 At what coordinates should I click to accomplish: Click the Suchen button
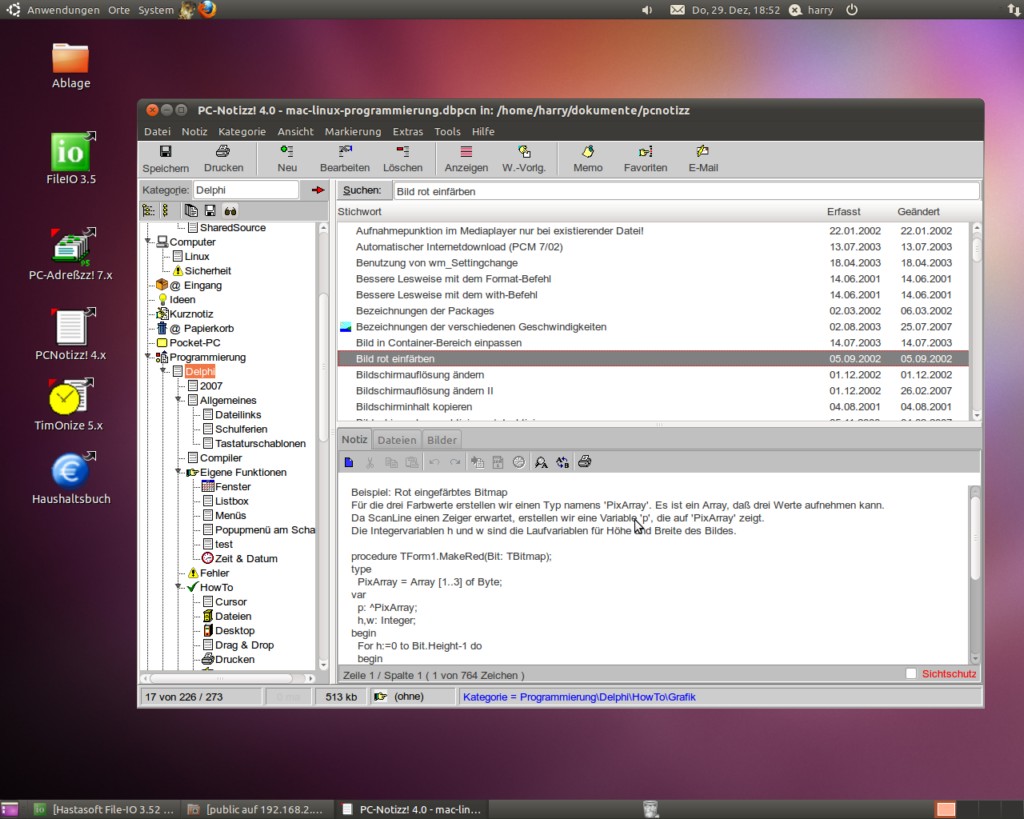coord(362,191)
